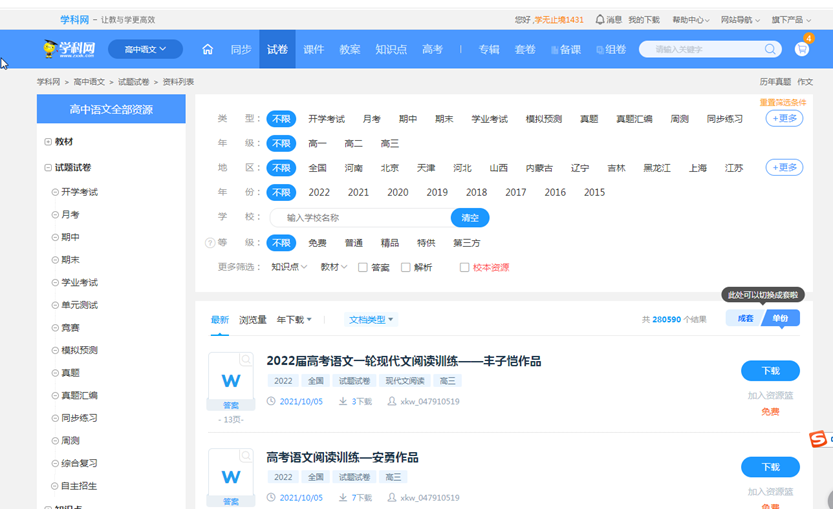Click the school name input field
This screenshot has height=509, width=833.
365,217
